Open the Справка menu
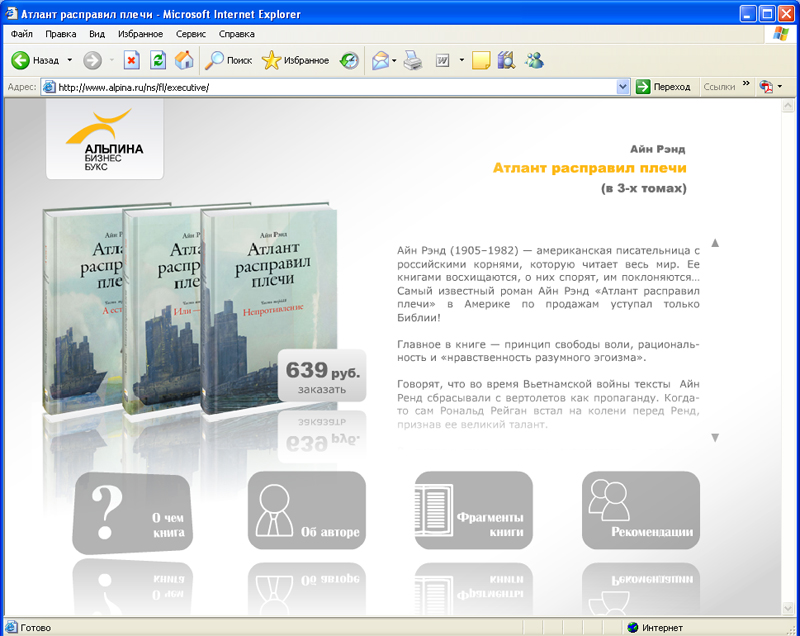The height and width of the screenshot is (636, 800). tap(237, 34)
